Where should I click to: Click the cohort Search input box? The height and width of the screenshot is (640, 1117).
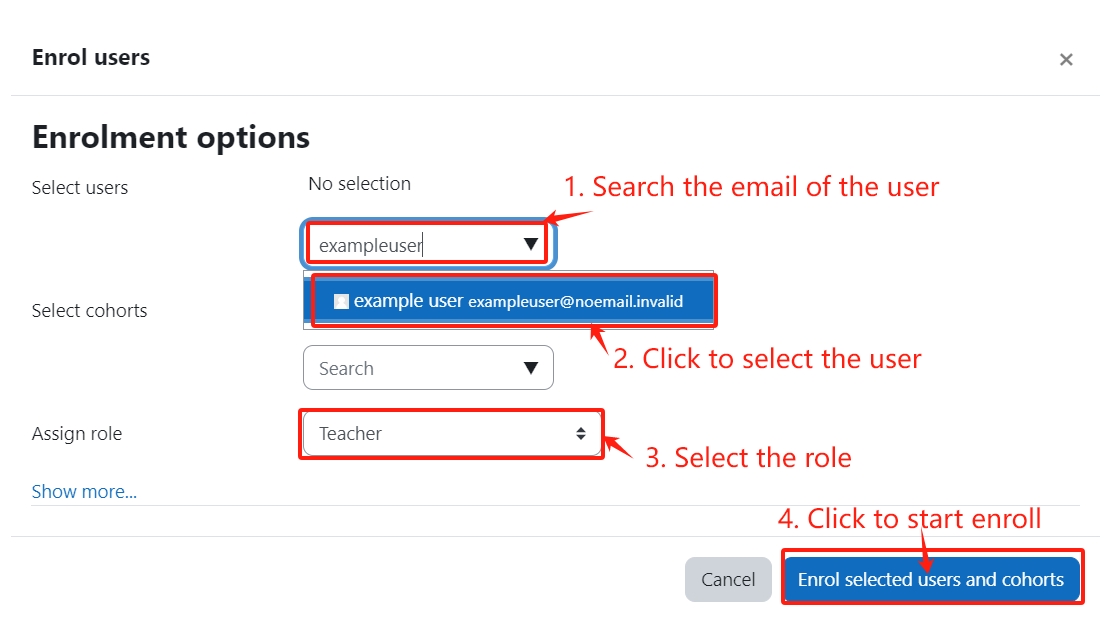400,367
